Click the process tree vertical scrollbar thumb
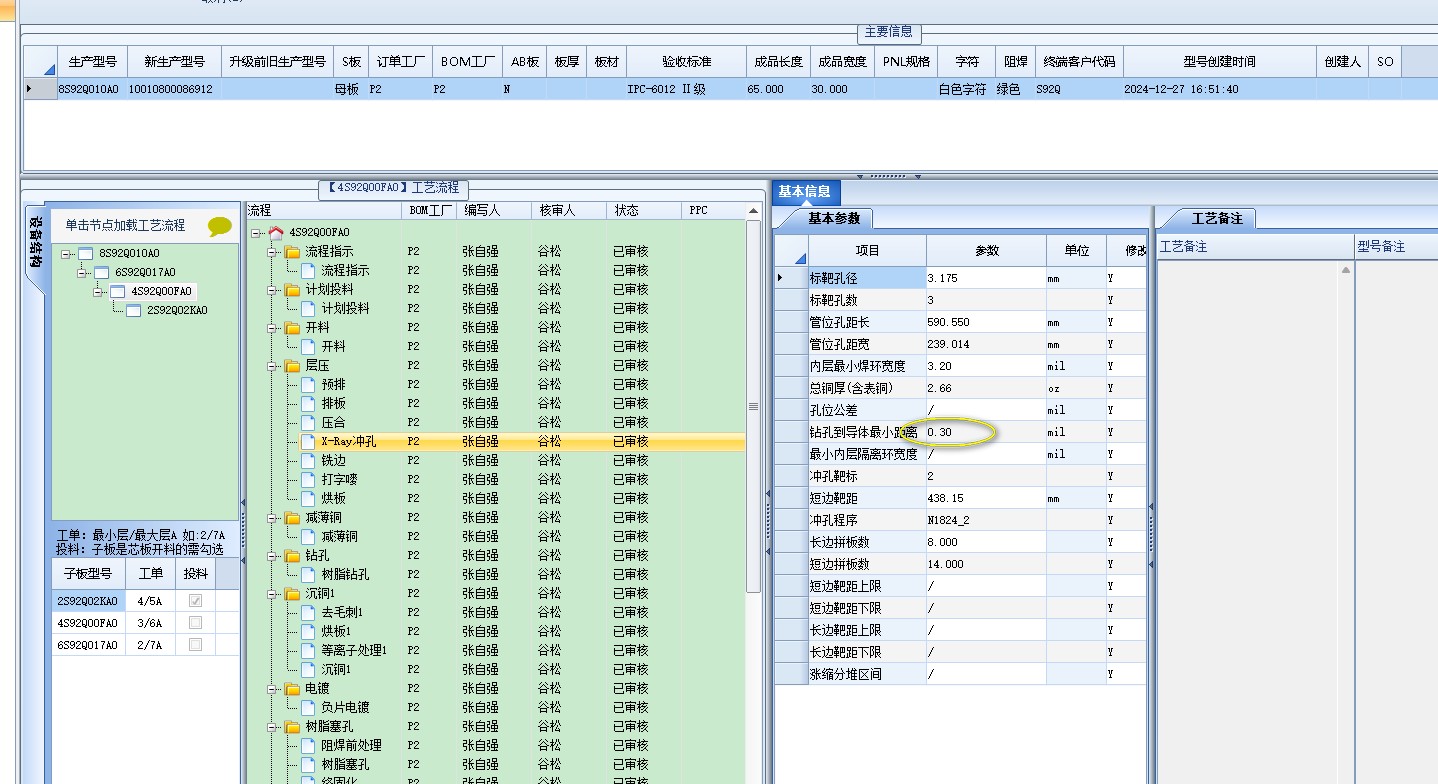This screenshot has height=784, width=1438. (753, 405)
